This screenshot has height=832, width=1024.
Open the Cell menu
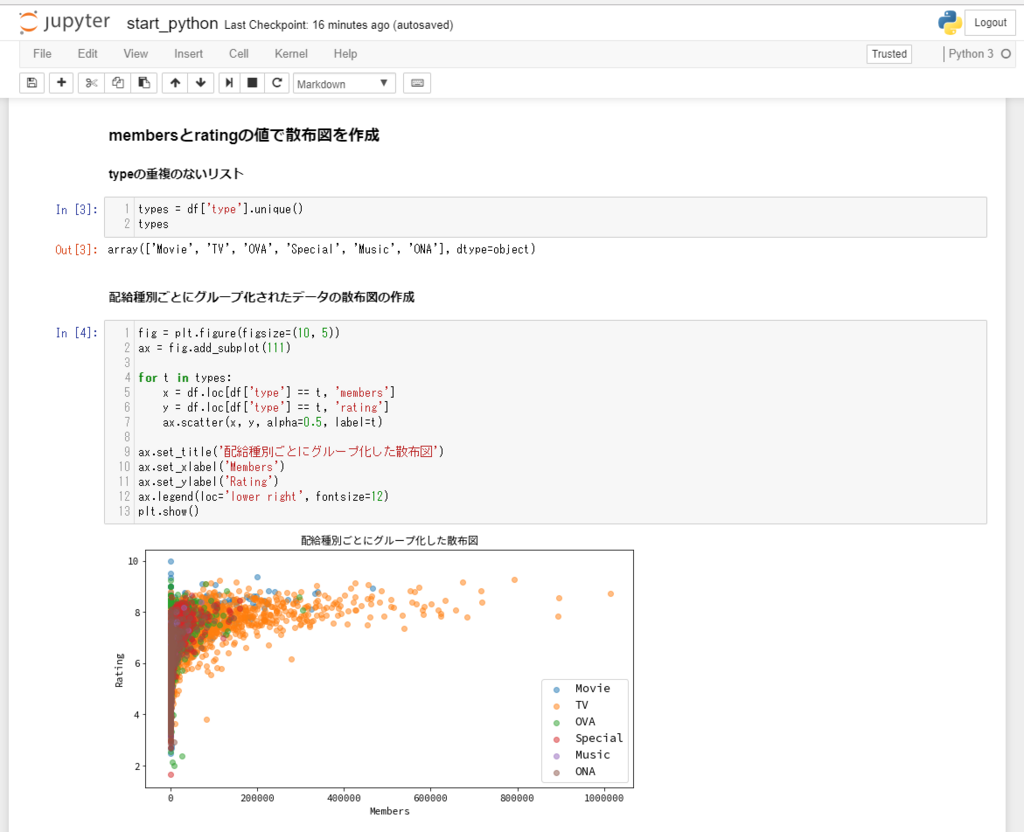(239, 54)
